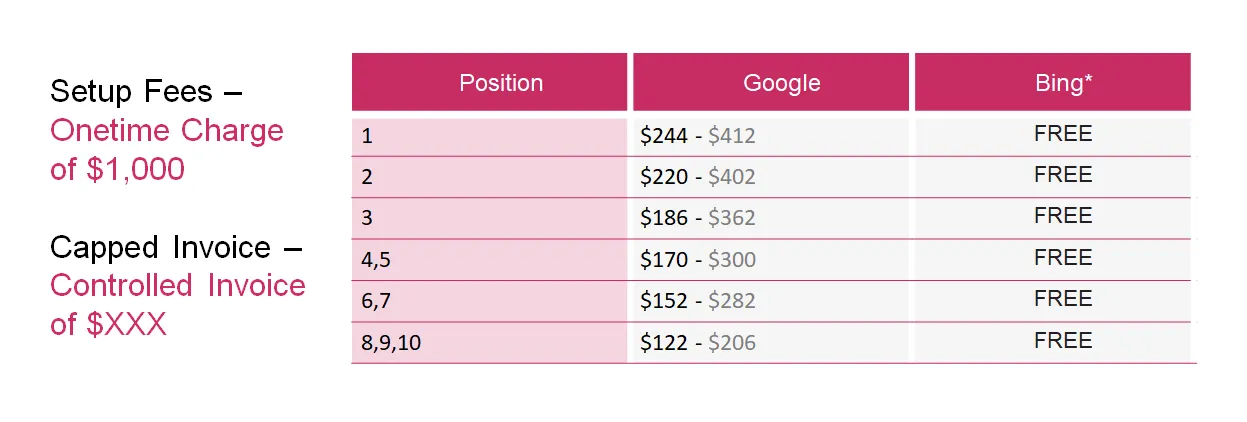This screenshot has height=422, width=1247.
Task: Click the Position column header
Action: pyautogui.click(x=490, y=82)
